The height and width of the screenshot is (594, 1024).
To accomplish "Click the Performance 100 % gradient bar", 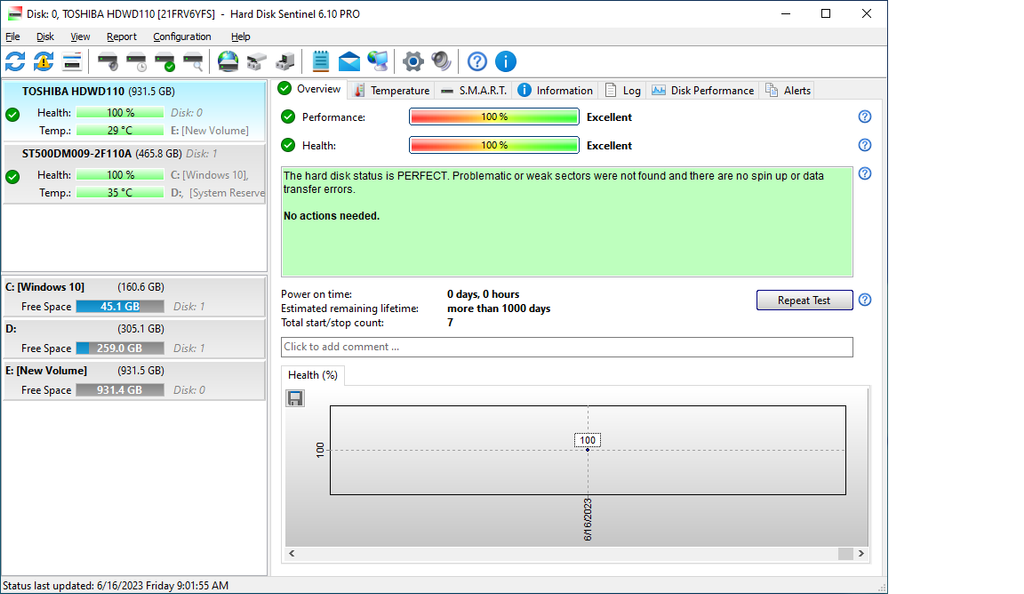I will coord(494,117).
